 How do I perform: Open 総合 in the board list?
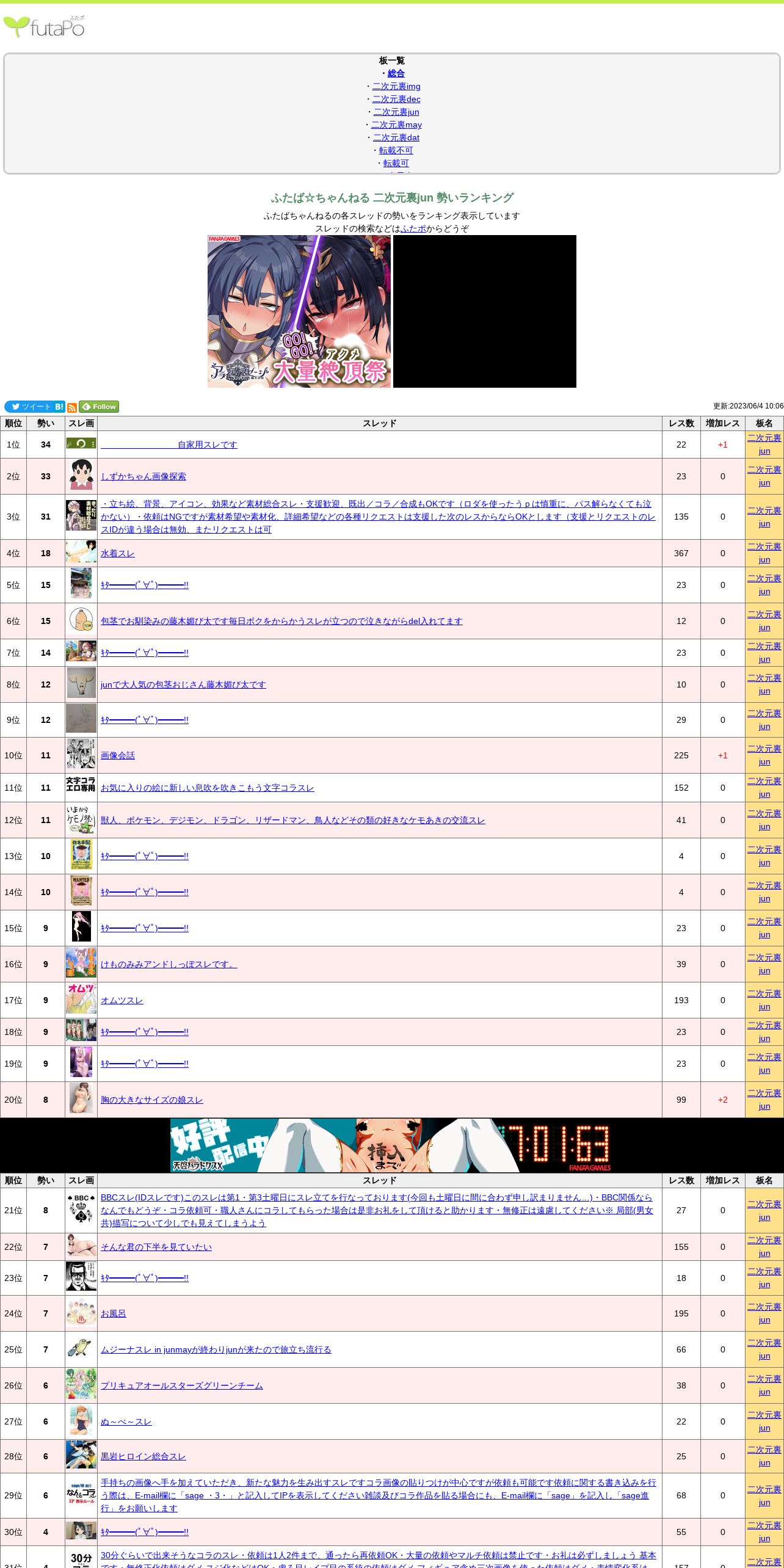tap(396, 73)
